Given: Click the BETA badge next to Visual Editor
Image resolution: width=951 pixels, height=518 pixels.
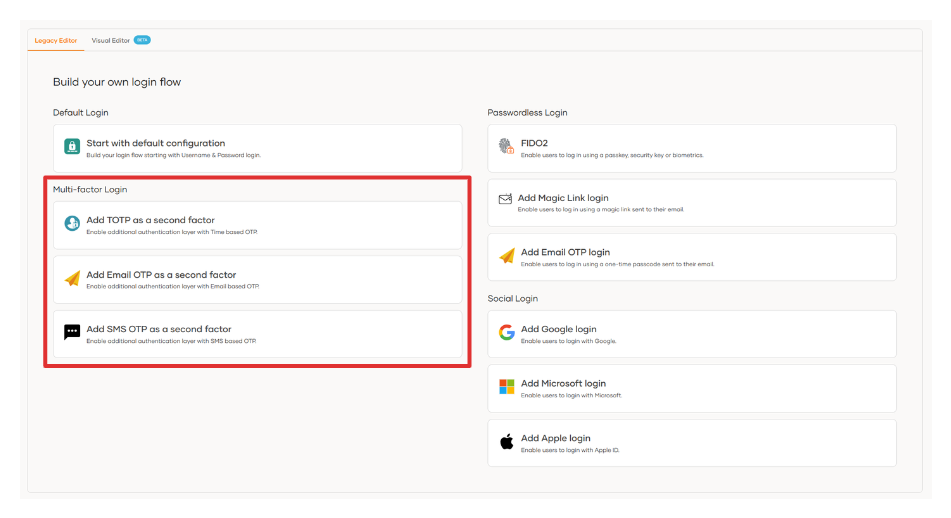Looking at the screenshot, I should pos(142,40).
